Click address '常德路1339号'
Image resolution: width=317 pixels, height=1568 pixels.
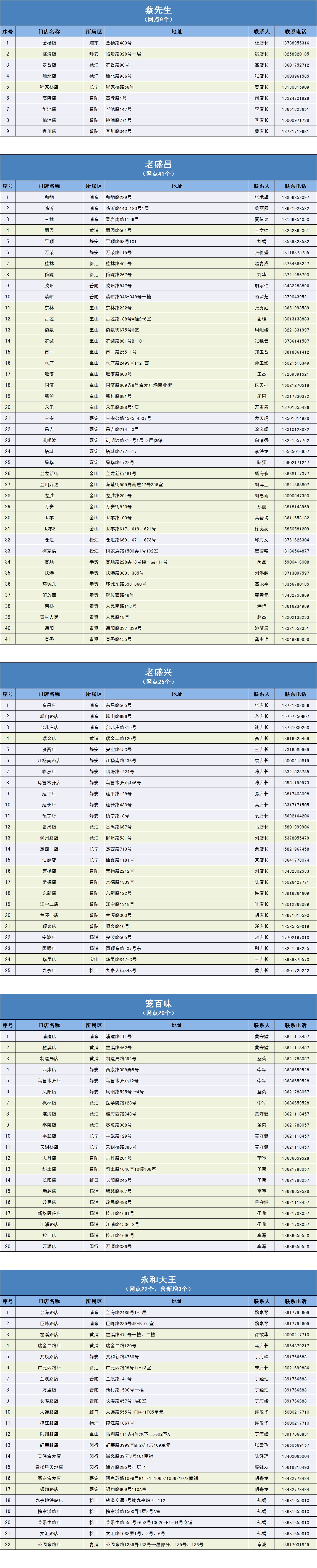120,882
